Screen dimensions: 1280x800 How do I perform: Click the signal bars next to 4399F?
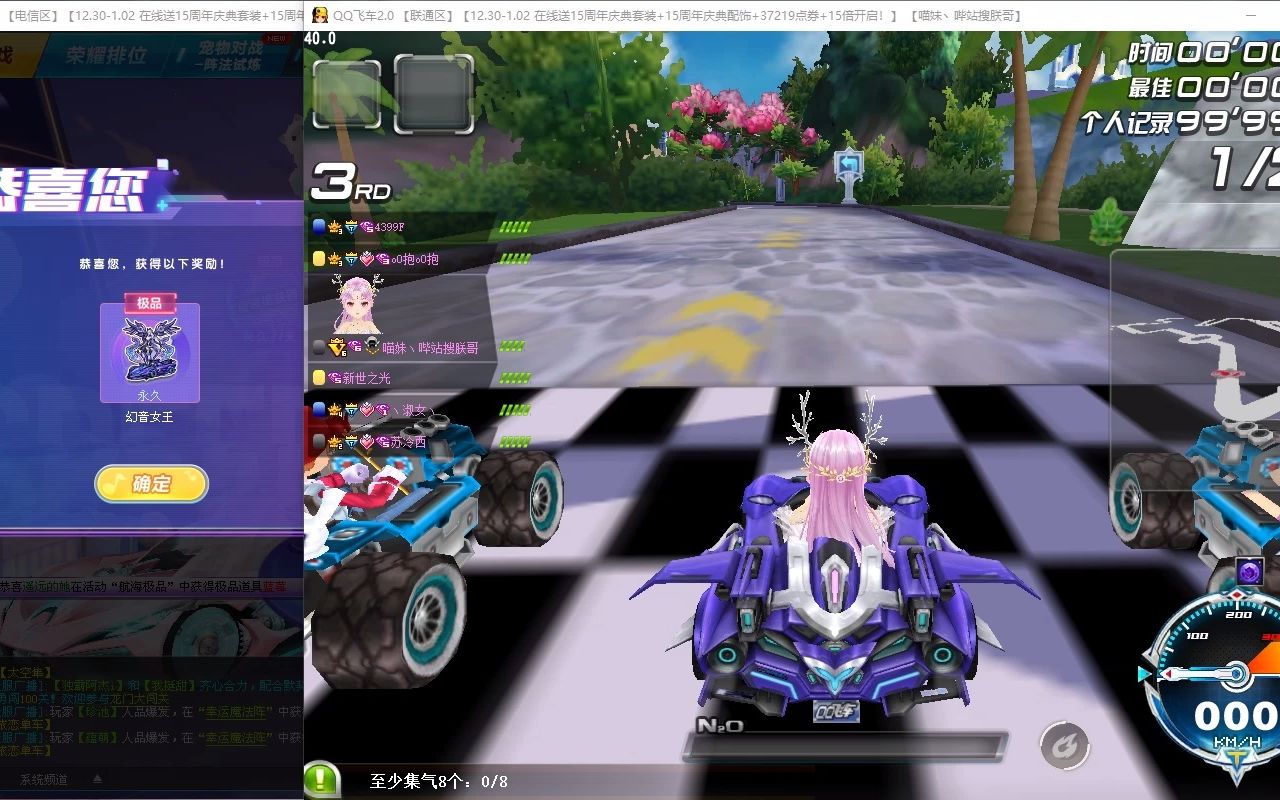click(x=515, y=227)
